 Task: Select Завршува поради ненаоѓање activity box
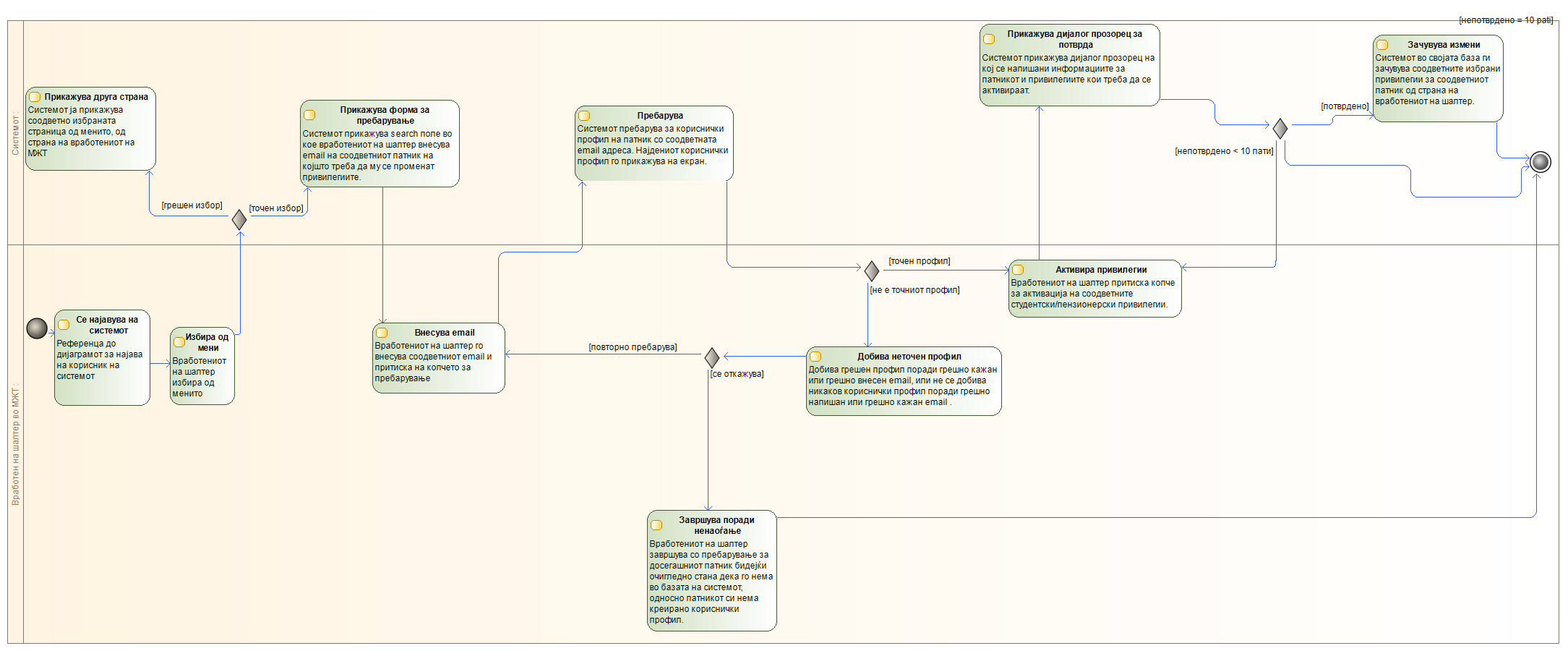coord(711,571)
